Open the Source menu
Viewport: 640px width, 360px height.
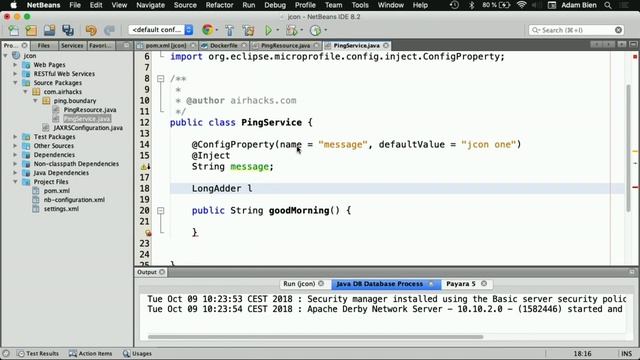tap(185, 5)
